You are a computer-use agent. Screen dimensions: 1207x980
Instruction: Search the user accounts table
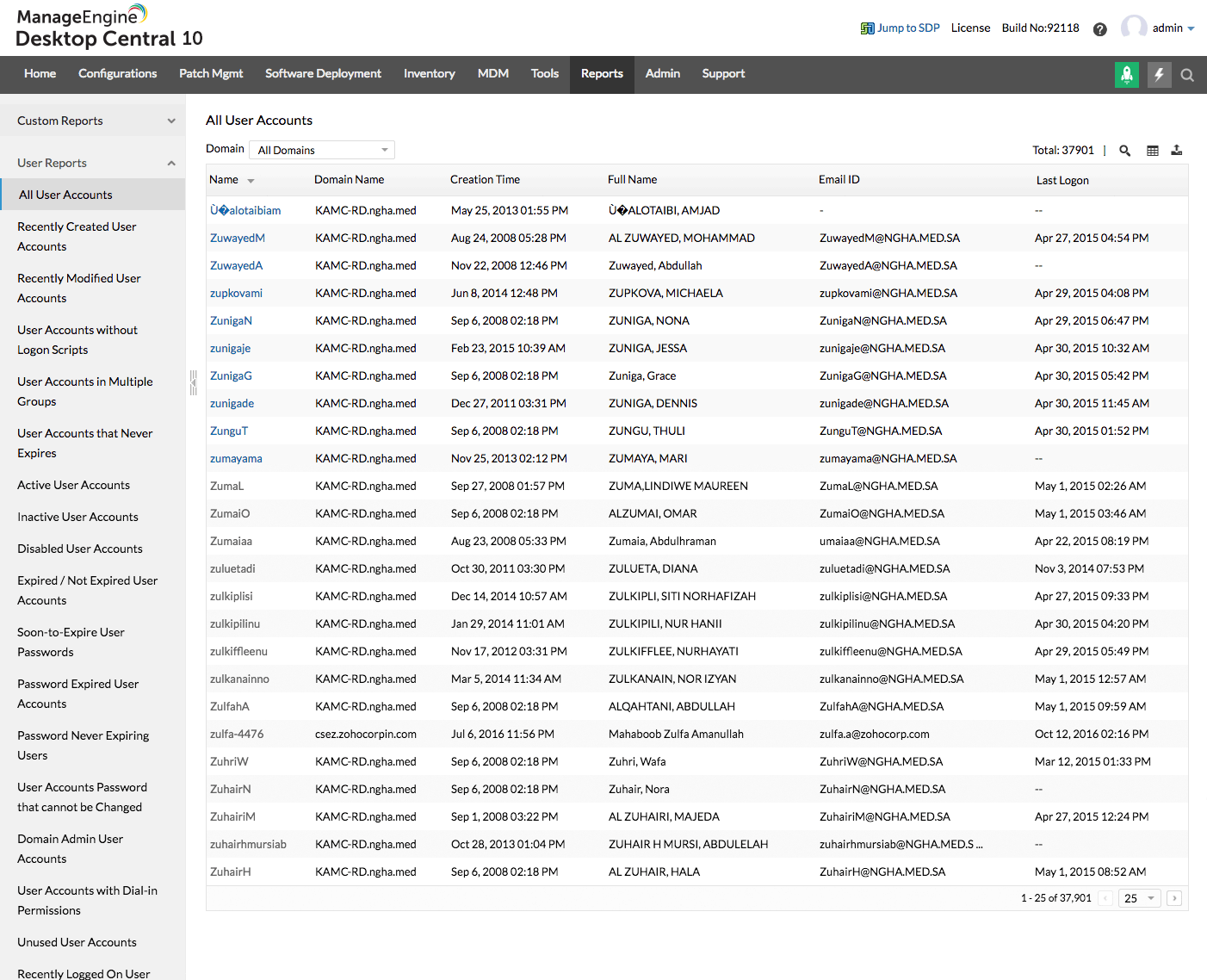click(1124, 151)
